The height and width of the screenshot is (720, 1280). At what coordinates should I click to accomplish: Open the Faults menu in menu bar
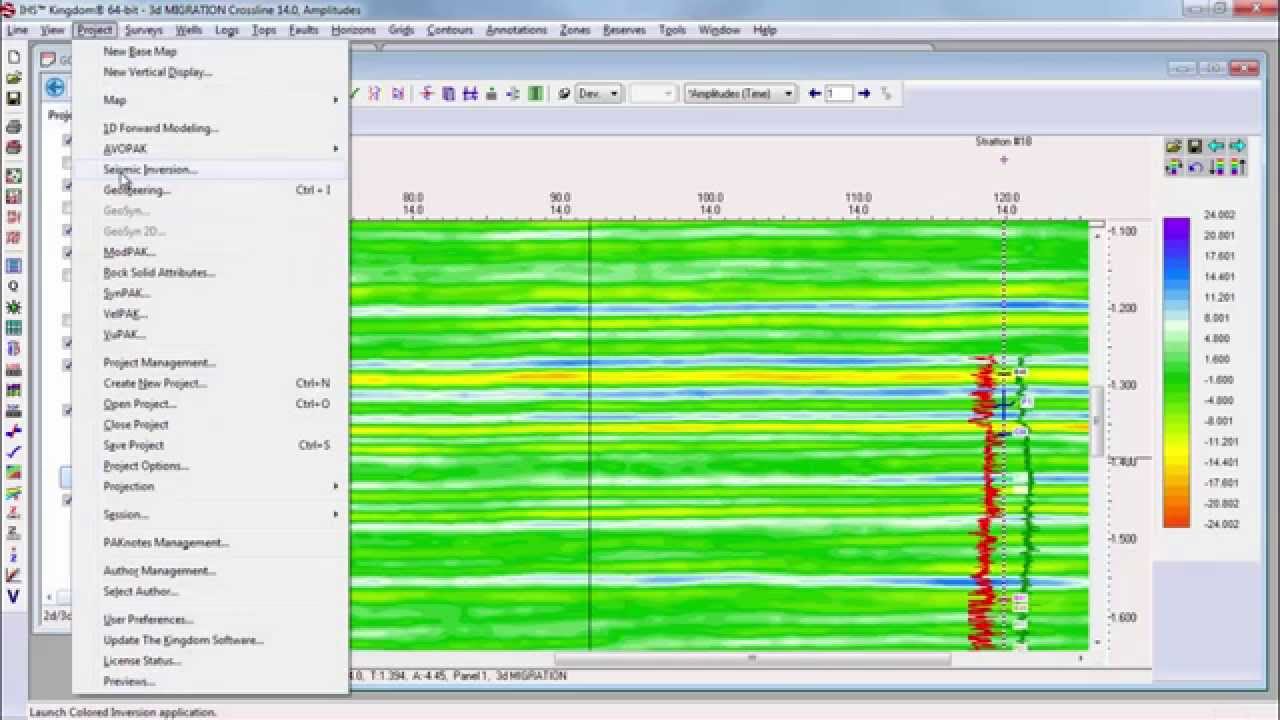pos(303,30)
